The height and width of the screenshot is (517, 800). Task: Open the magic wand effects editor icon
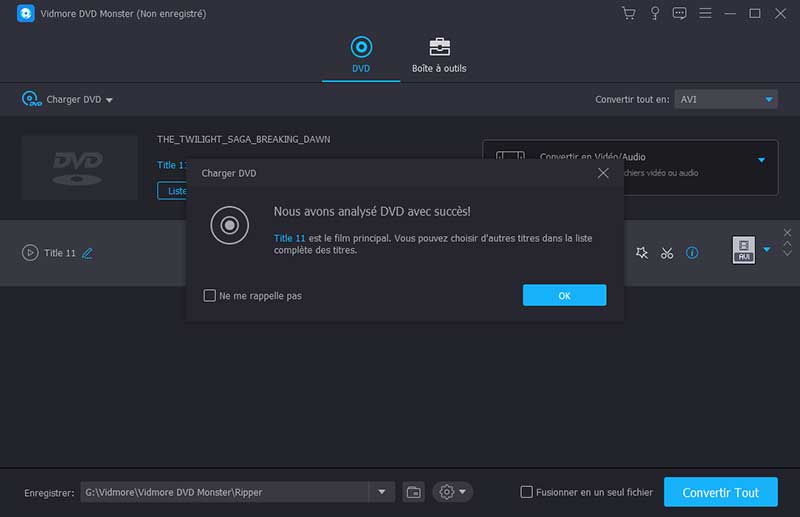642,253
